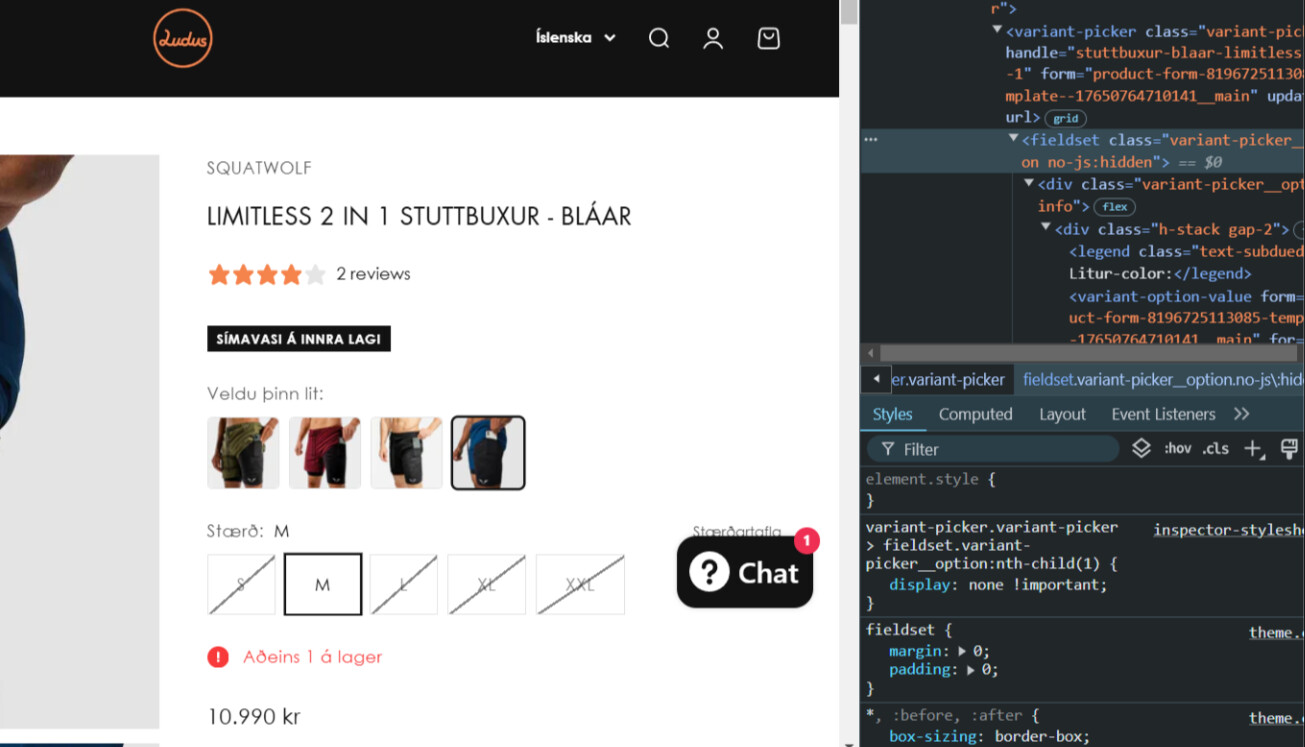Select size M option
Viewport: 1305px width, 747px height.
(323, 584)
